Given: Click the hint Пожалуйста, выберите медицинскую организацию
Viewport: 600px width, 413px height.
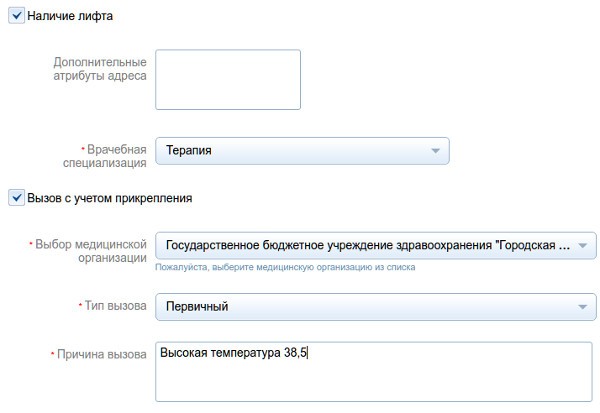Looking at the screenshot, I should pyautogui.click(x=285, y=267).
